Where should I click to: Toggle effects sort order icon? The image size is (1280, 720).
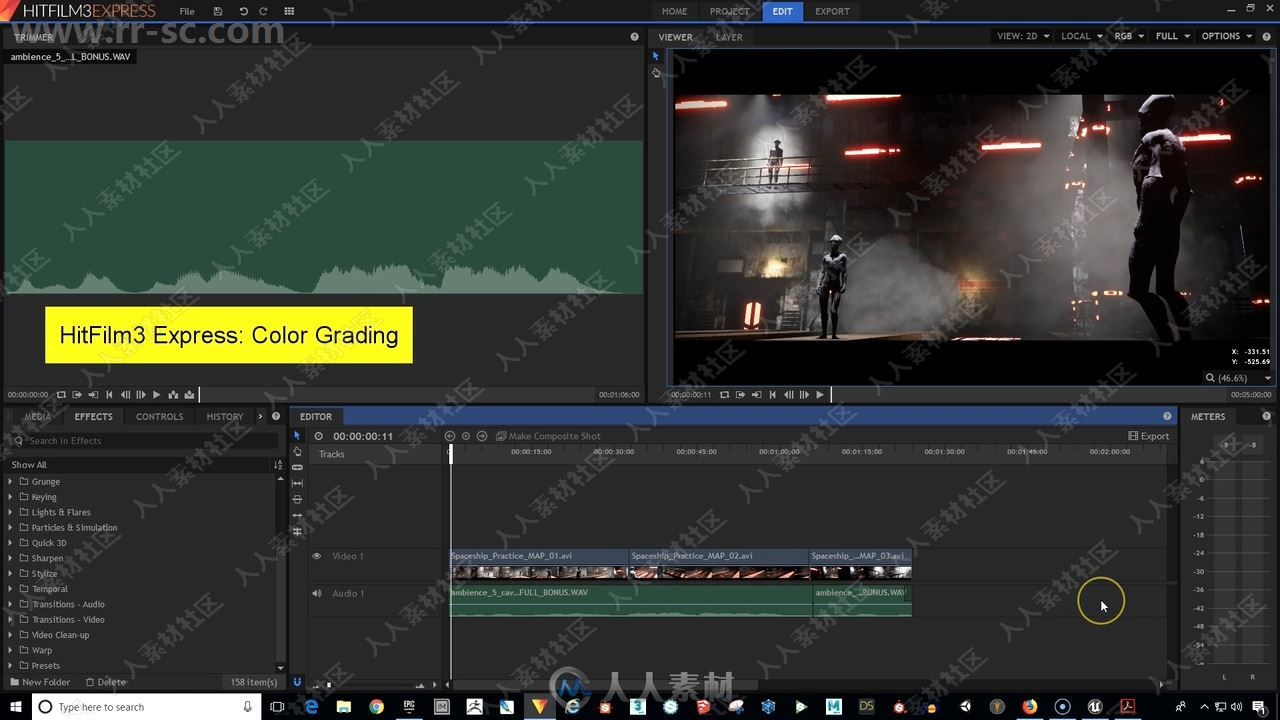278,465
